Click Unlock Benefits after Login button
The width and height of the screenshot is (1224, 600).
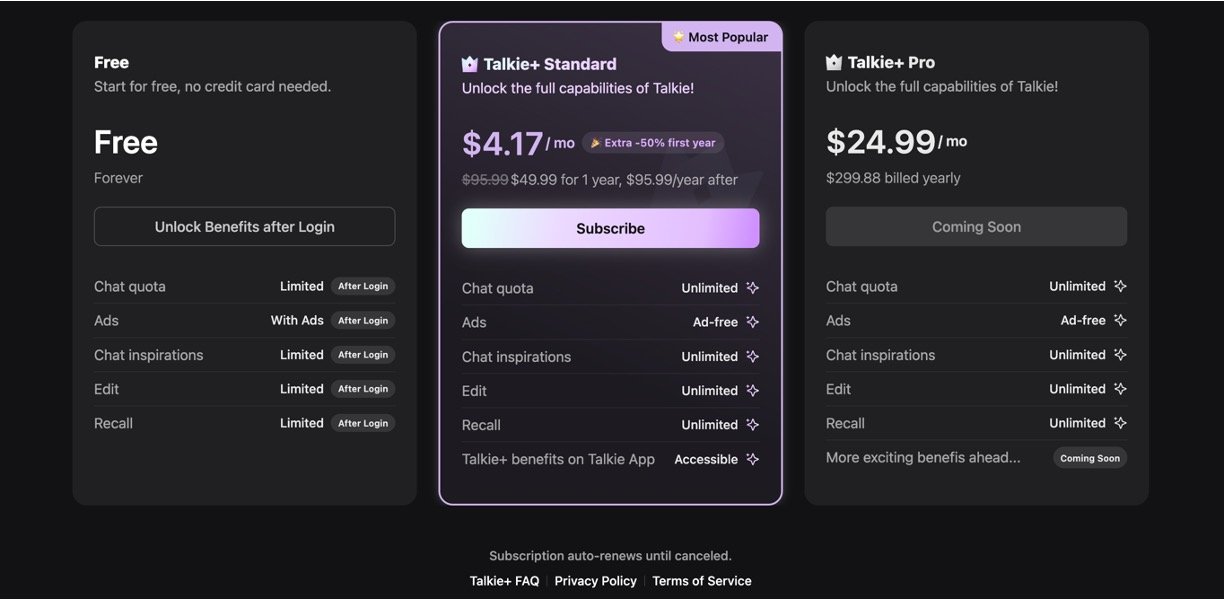tap(244, 227)
